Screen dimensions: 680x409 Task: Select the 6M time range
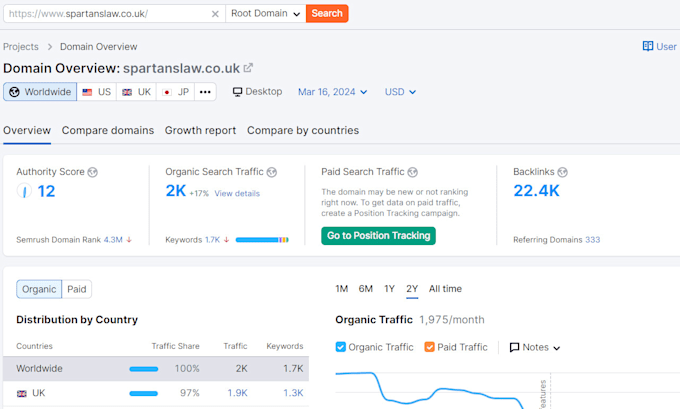click(x=366, y=289)
